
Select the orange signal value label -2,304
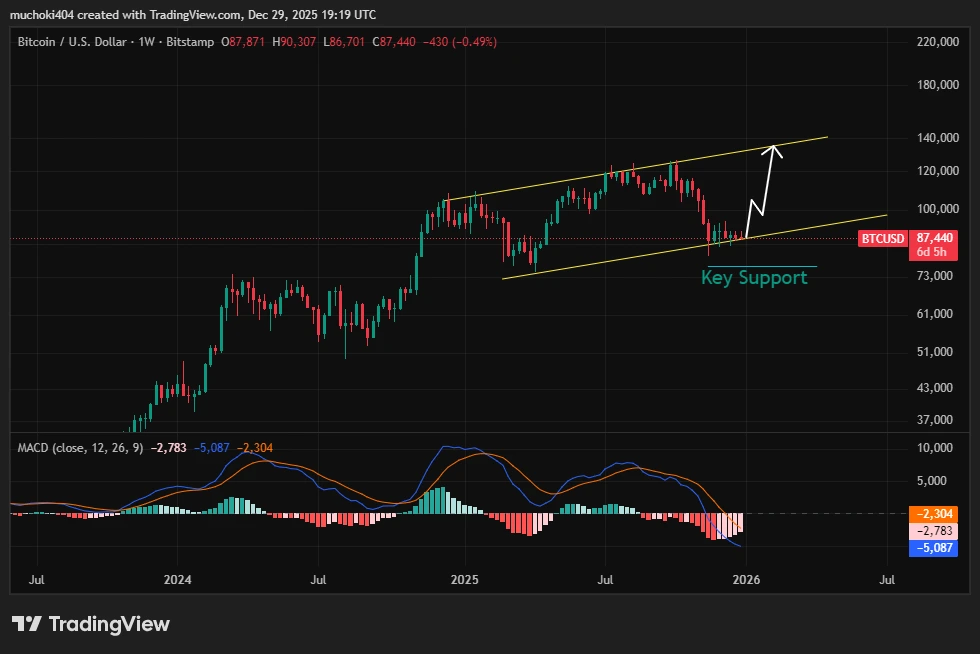pos(932,512)
